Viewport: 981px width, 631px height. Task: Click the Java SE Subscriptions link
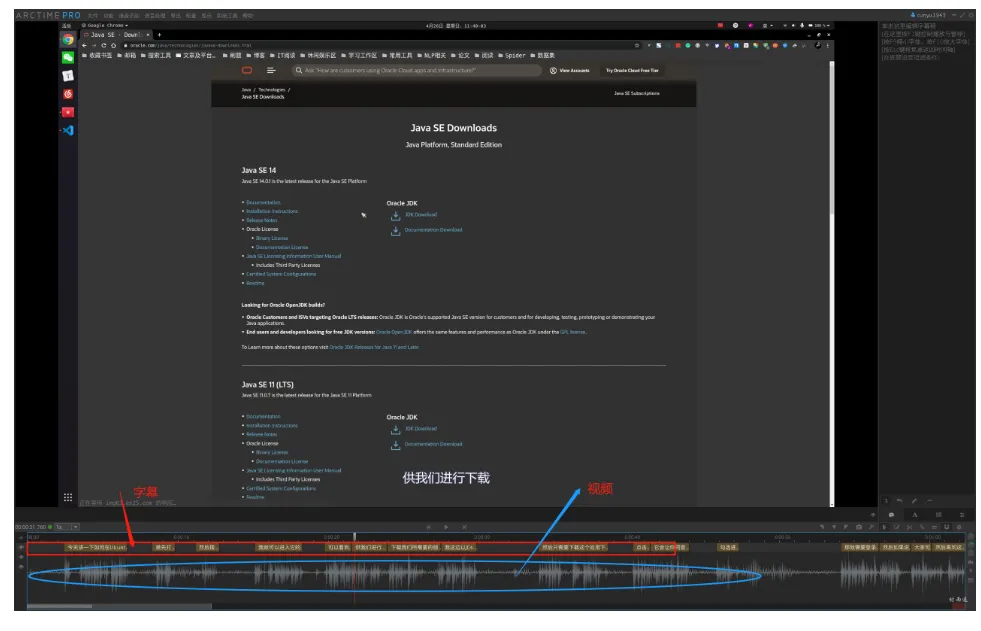[x=636, y=93]
